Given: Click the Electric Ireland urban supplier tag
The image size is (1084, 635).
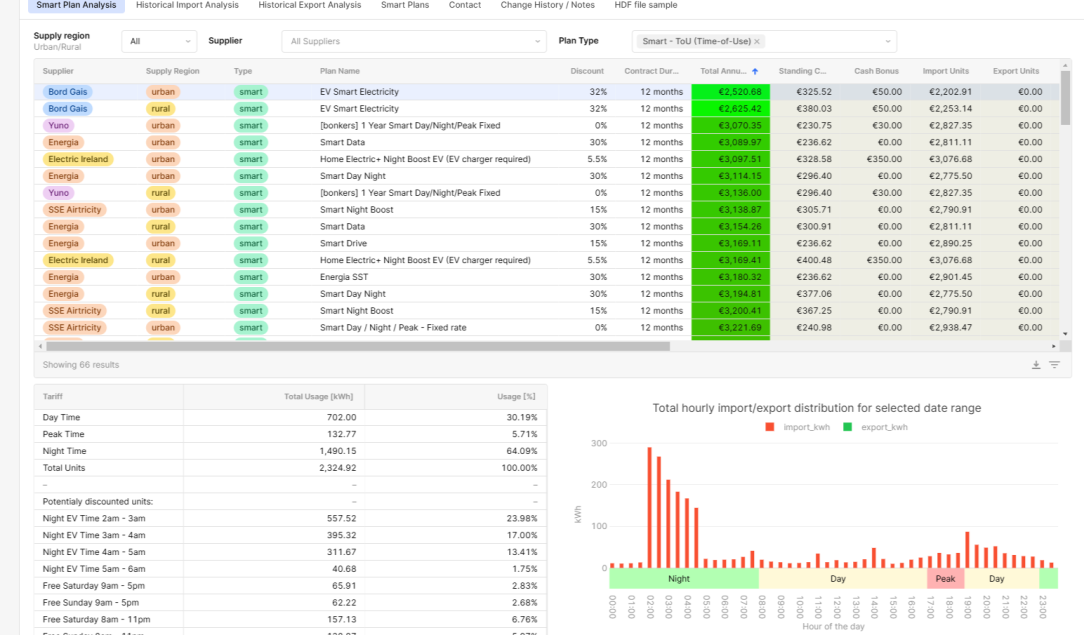Looking at the screenshot, I should click(79, 159).
